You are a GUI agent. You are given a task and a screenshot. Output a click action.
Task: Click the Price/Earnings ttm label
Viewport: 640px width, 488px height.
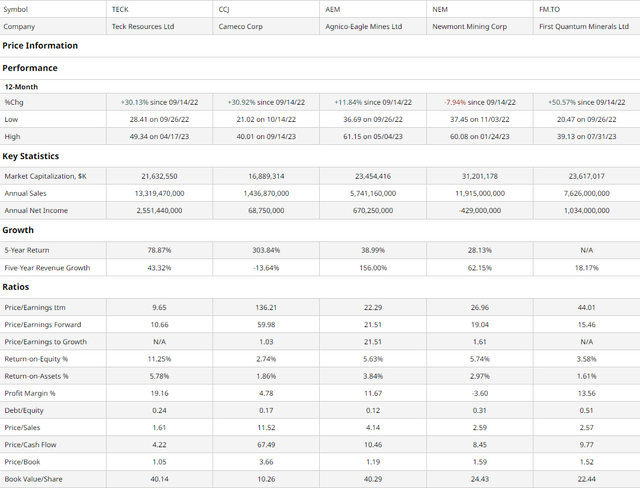pyautogui.click(x=35, y=308)
